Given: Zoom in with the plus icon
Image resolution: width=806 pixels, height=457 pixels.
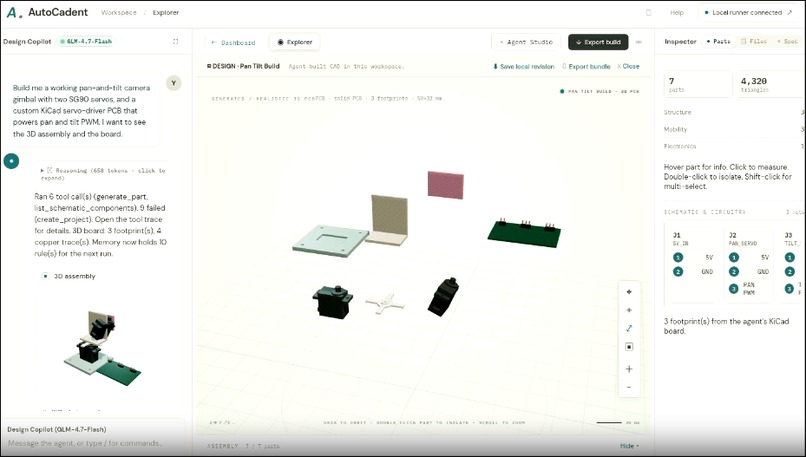Looking at the screenshot, I should click(629, 369).
